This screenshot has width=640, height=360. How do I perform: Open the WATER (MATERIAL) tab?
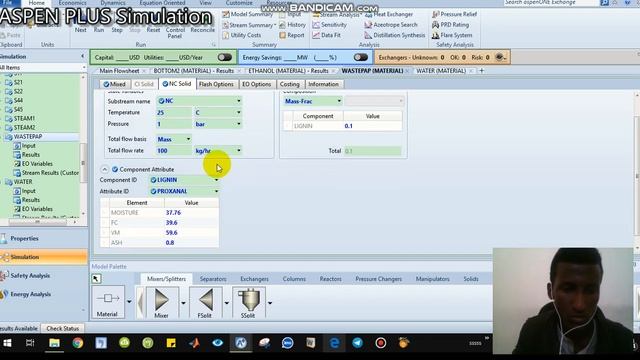[441, 71]
